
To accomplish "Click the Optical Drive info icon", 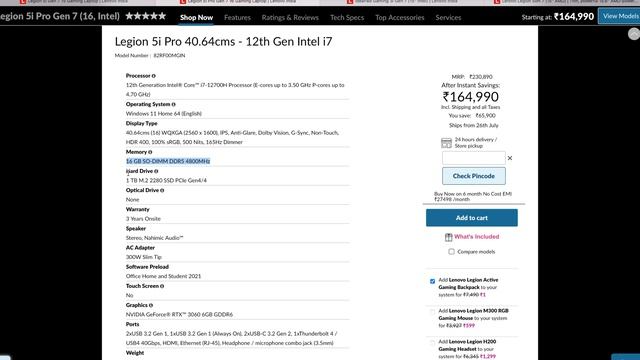I will (x=162, y=191).
